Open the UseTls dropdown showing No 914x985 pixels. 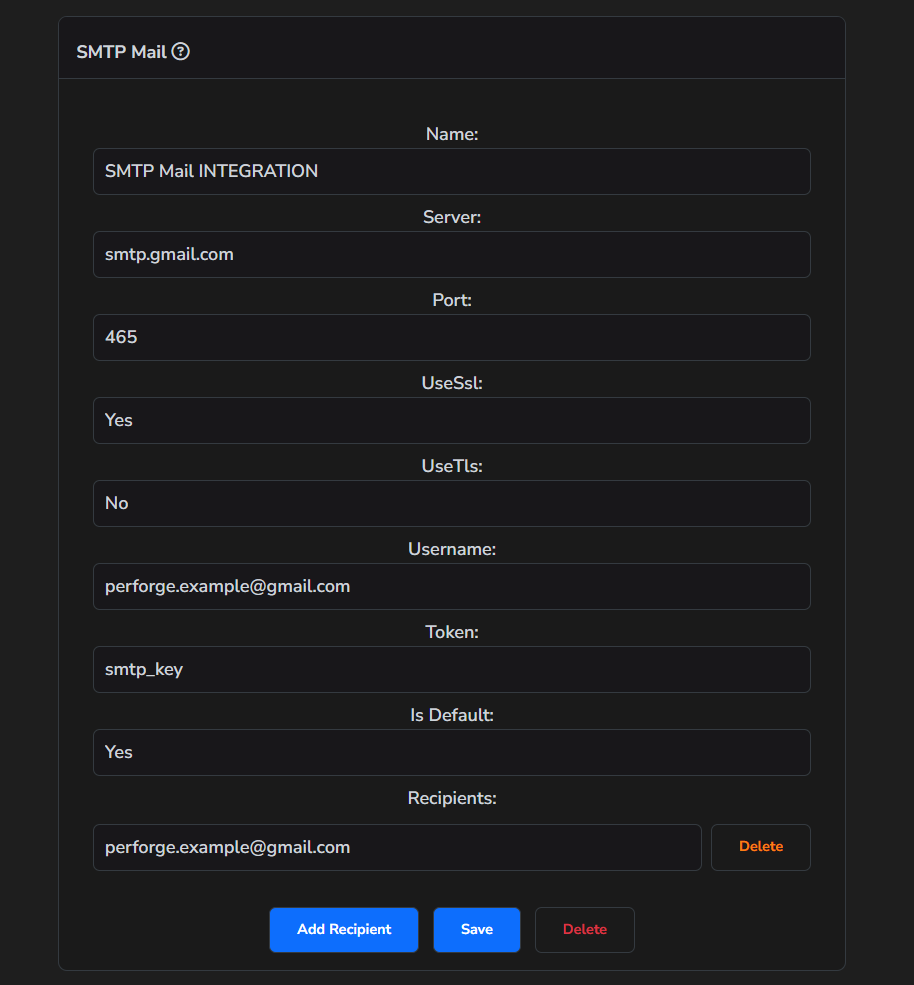point(452,503)
